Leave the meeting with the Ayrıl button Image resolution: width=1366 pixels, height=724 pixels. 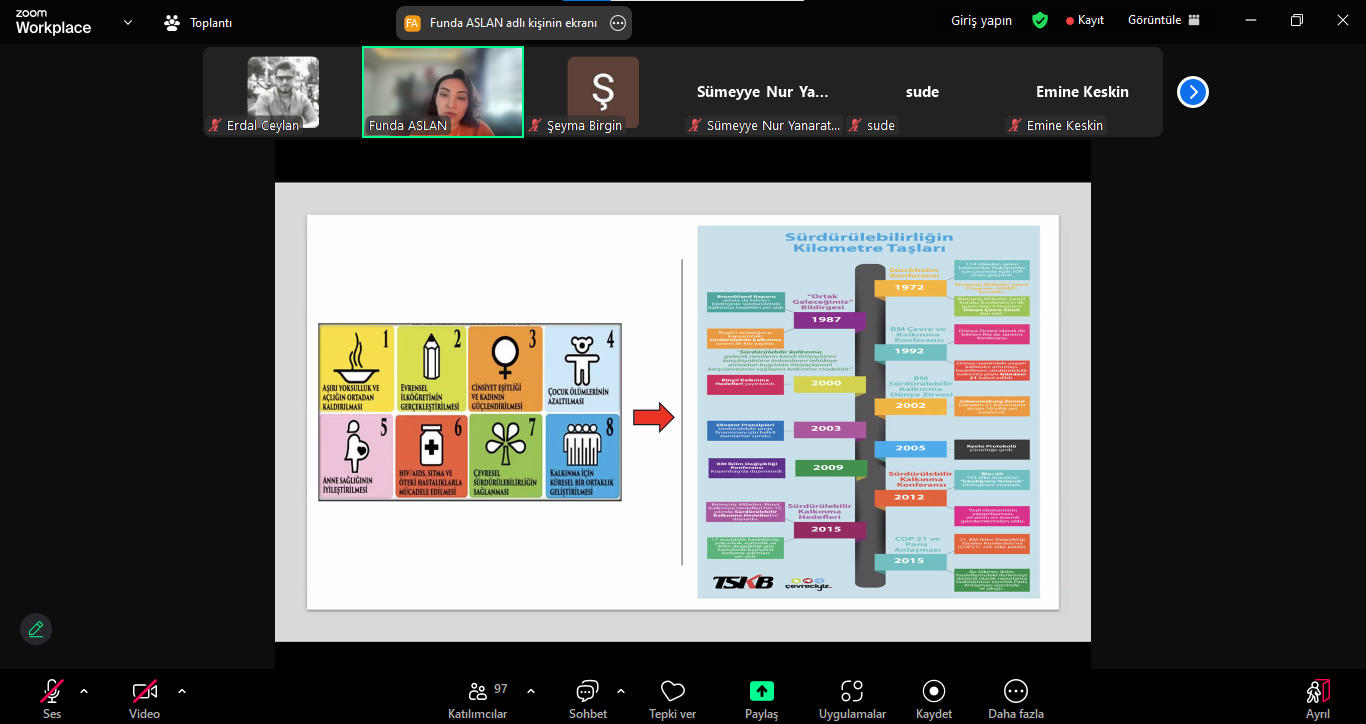point(1317,697)
